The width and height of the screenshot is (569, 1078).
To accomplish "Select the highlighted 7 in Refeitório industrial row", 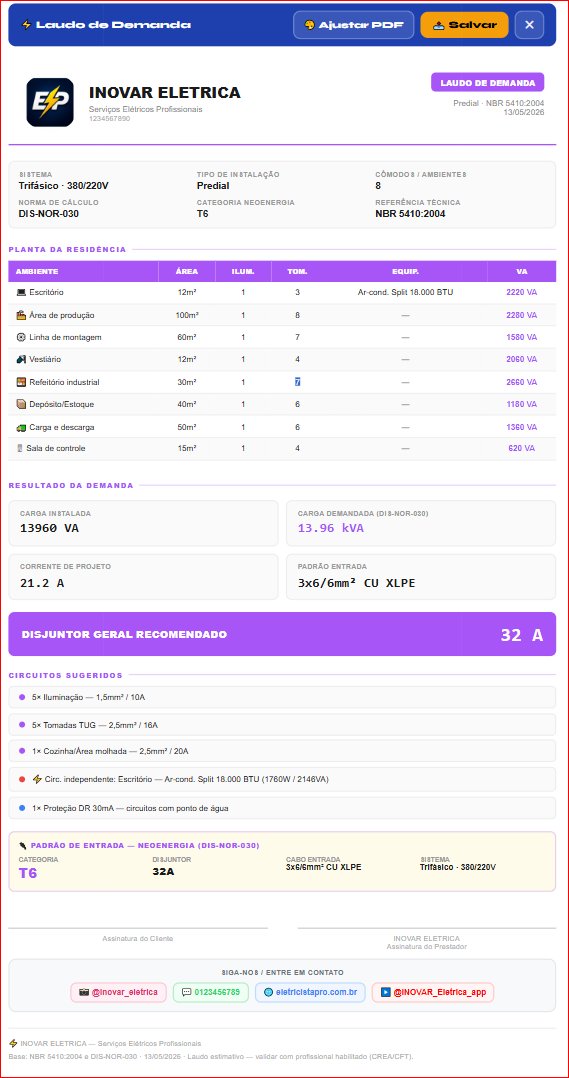I will [x=298, y=382].
